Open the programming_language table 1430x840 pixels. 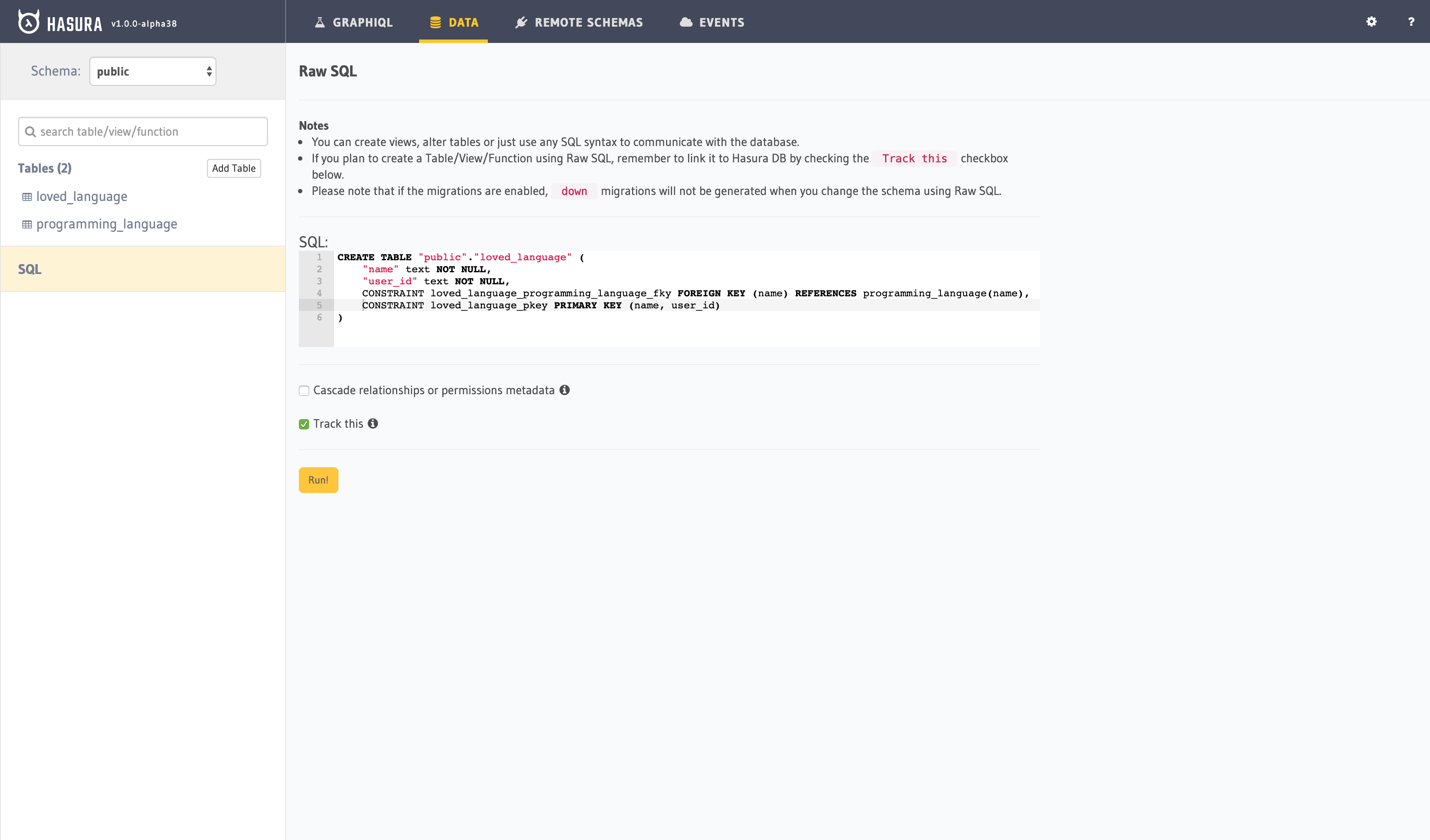tap(106, 224)
